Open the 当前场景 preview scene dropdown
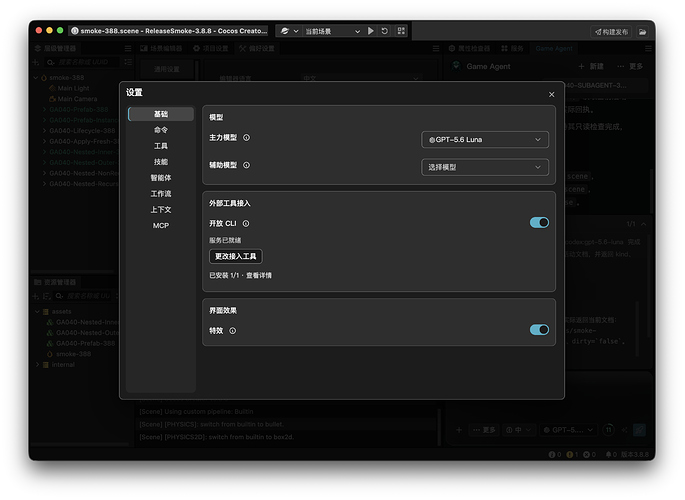The image size is (685, 500). [332, 31]
